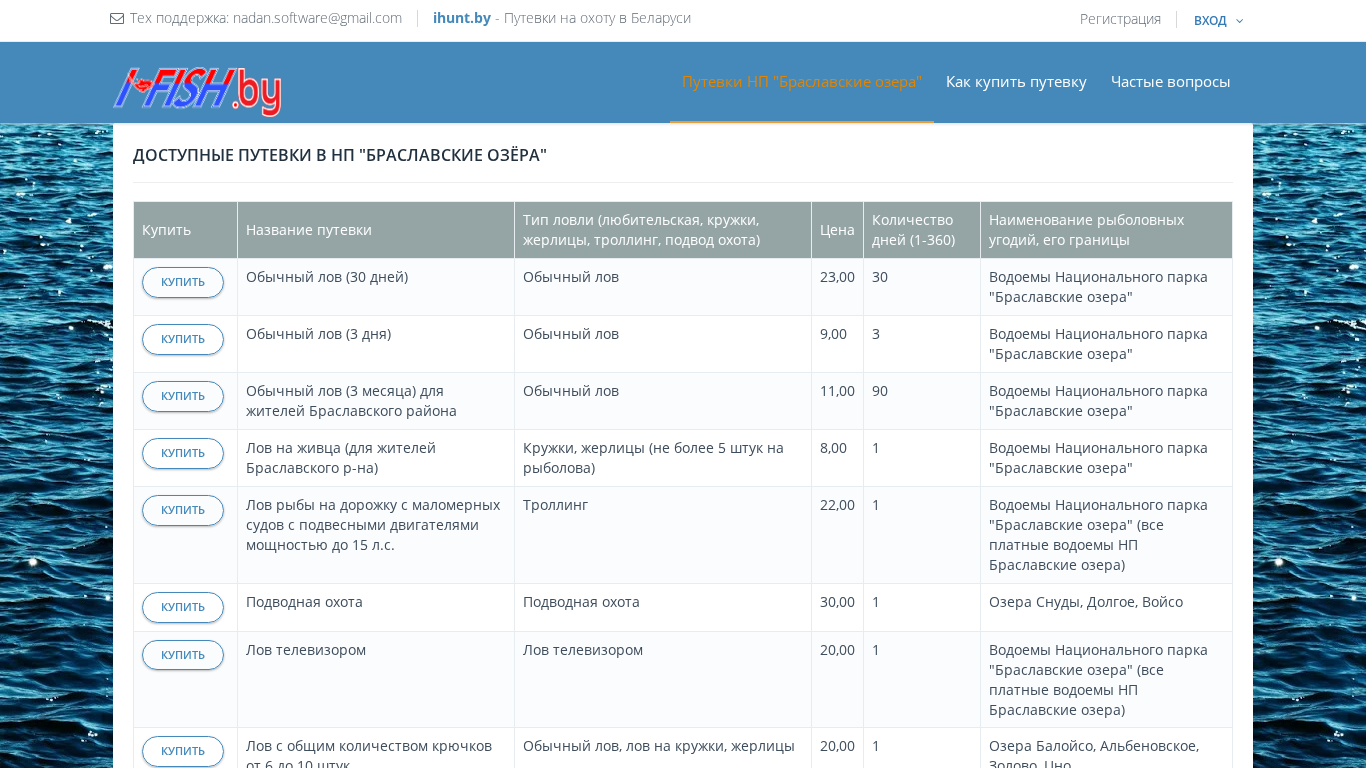Buy the Лов телевизором permit
The width and height of the screenshot is (1366, 768).
pyautogui.click(x=183, y=655)
